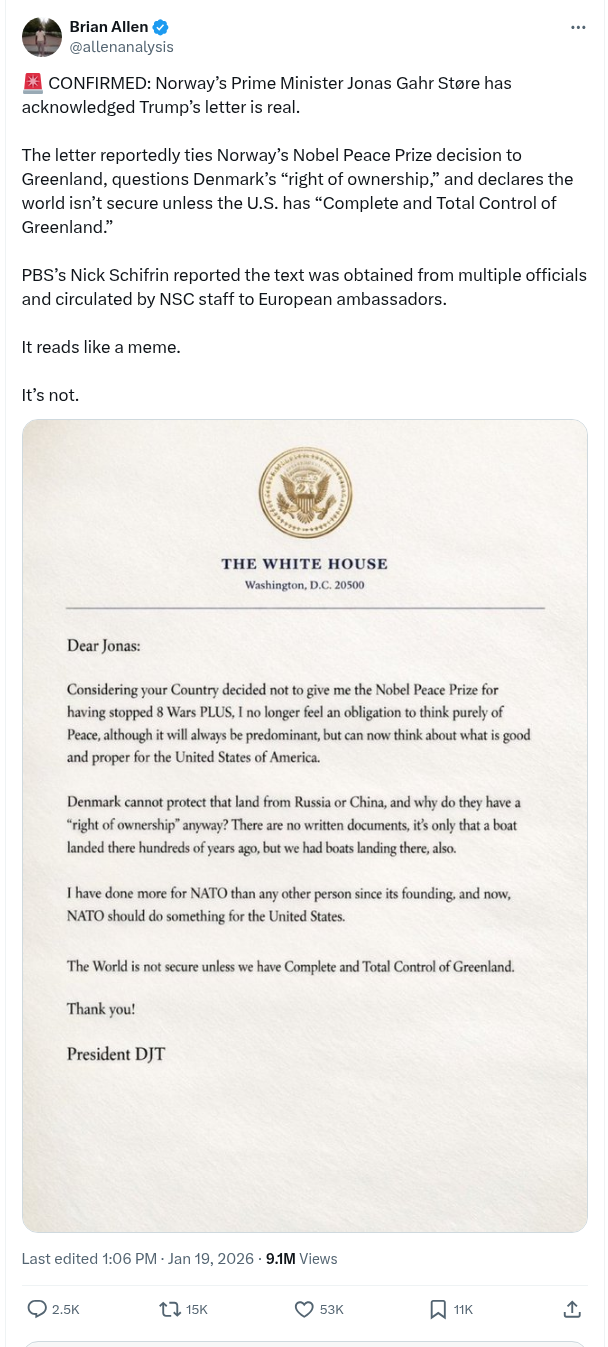Screen dimensions: 608x1347
Task: Click the reply speech bubble icon
Action: 37,1308
